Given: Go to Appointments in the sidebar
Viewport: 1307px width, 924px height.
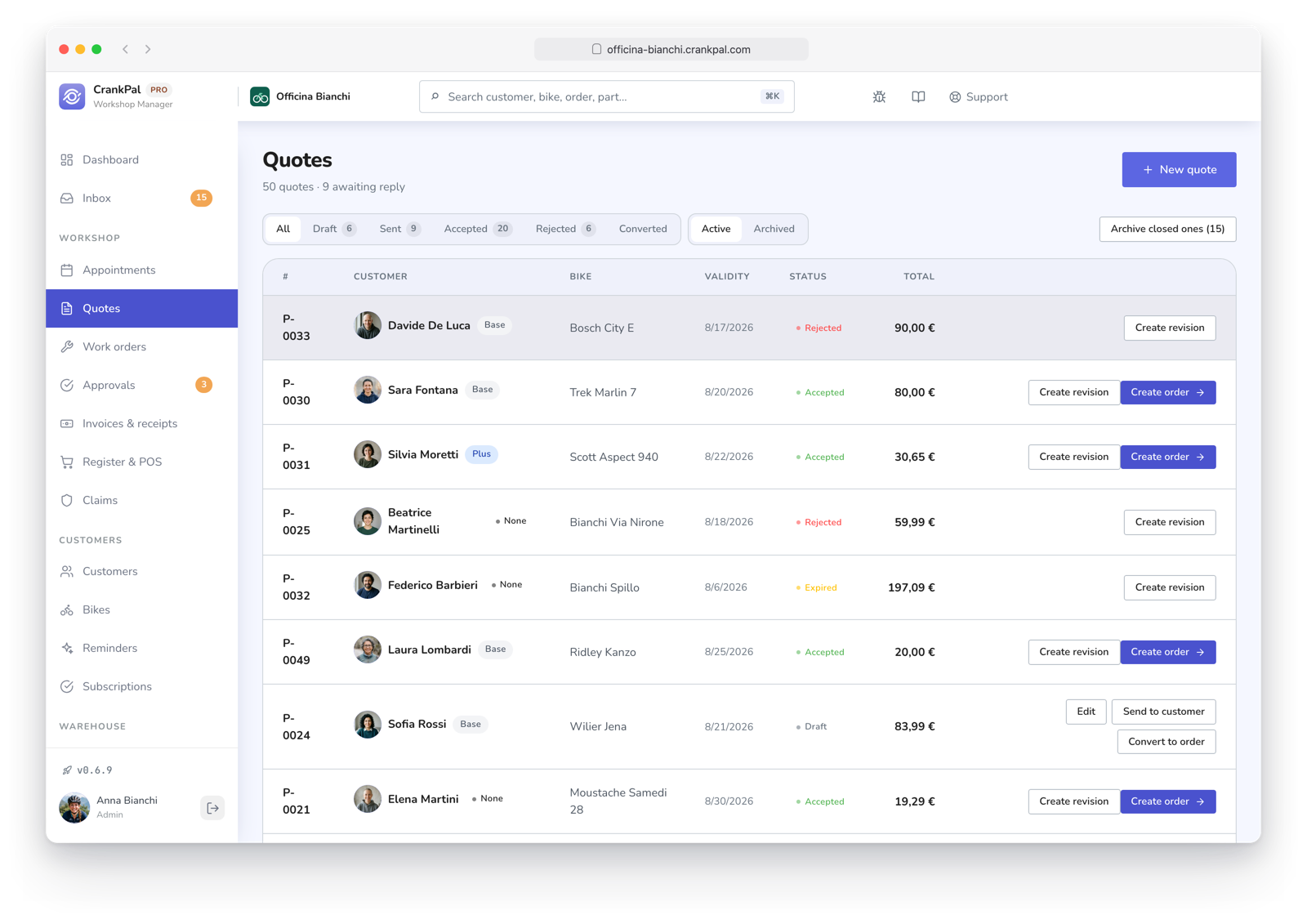Looking at the screenshot, I should tap(142, 270).
